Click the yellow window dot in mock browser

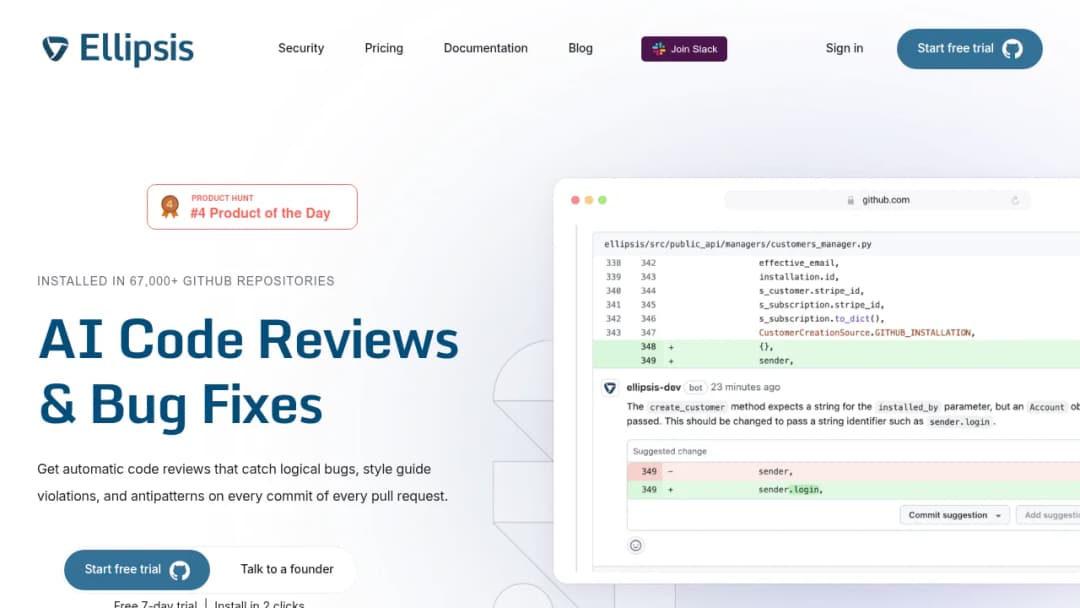pos(589,200)
